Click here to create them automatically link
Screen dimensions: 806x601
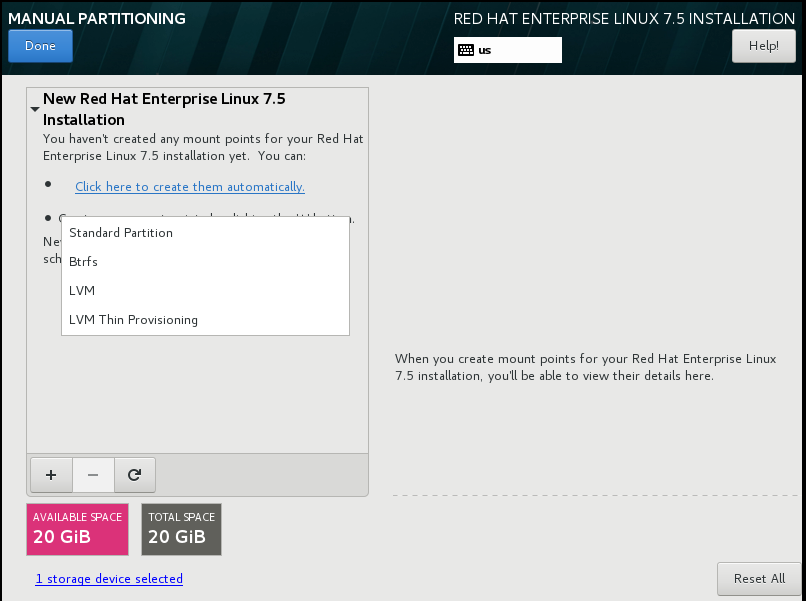[190, 187]
